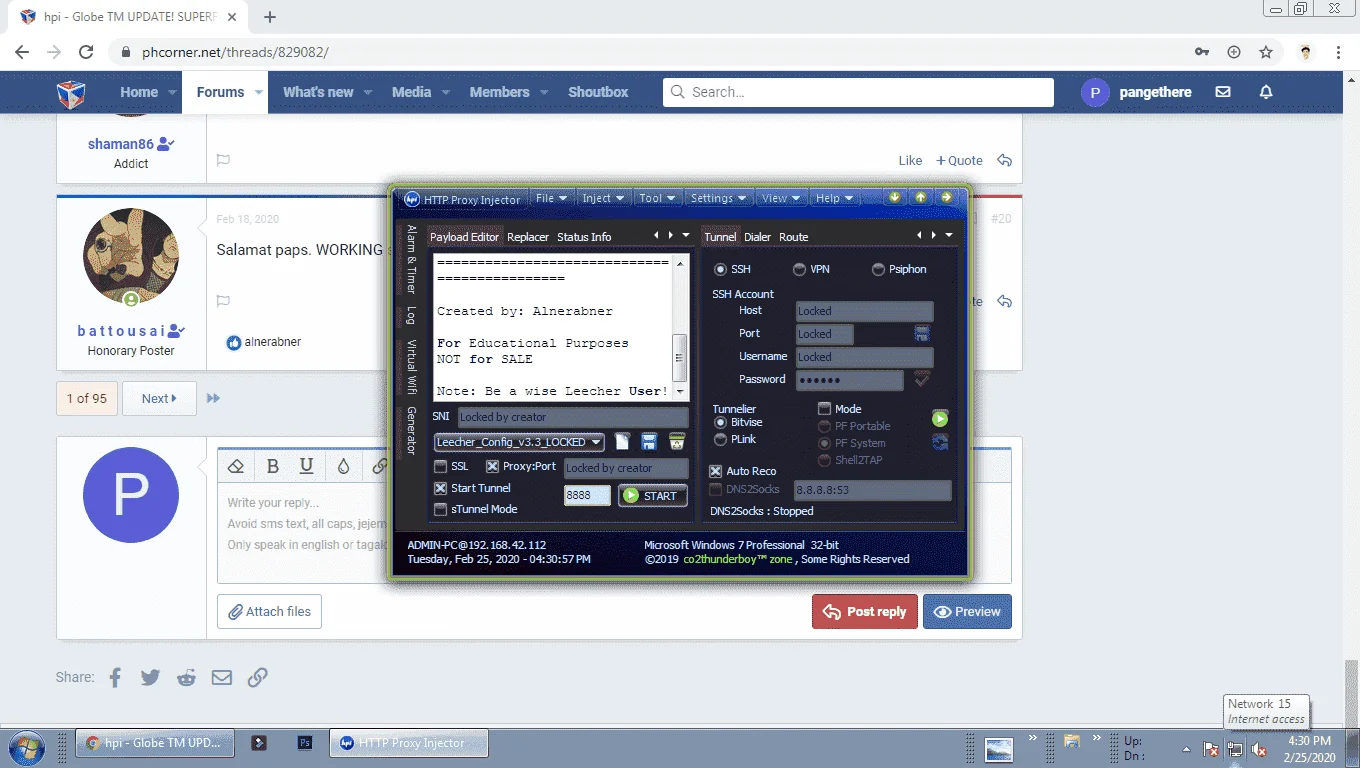Click the network tray icon

pos(1235,748)
